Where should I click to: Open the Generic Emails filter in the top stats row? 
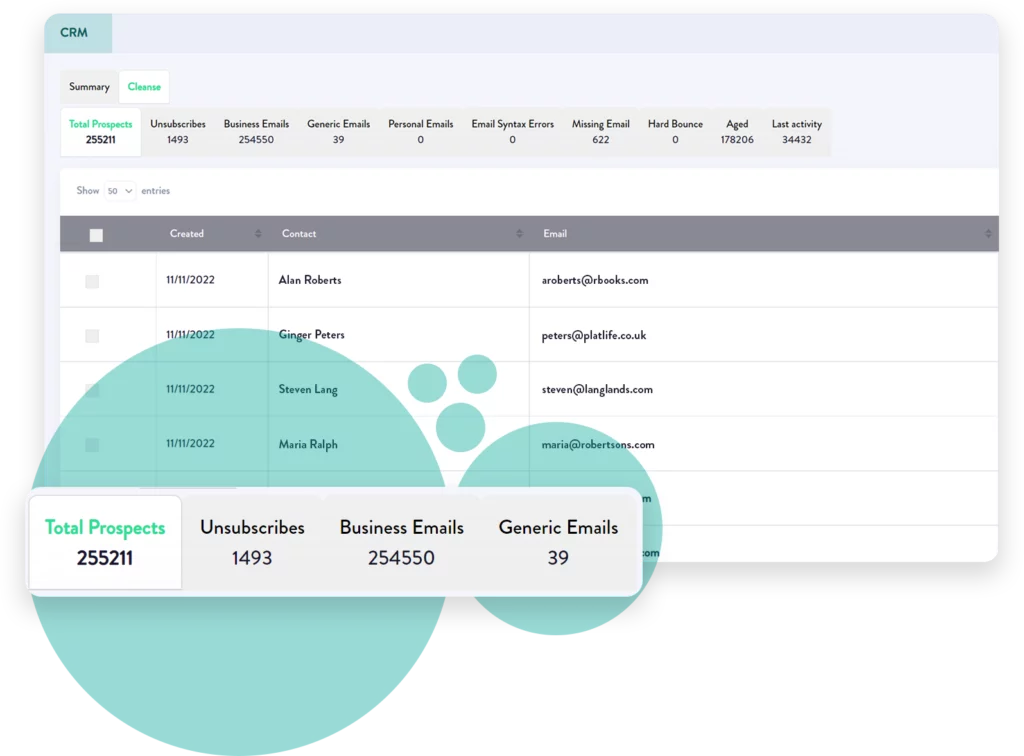click(338, 132)
